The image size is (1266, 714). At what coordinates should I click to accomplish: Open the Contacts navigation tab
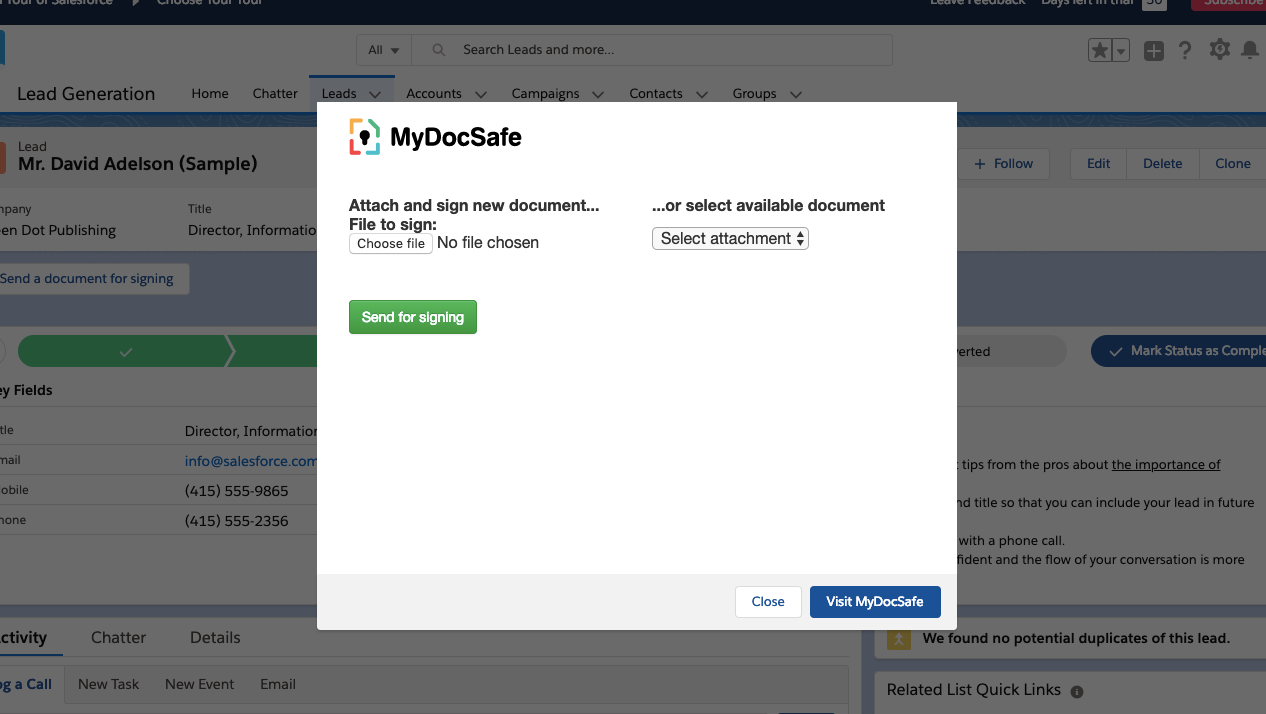point(656,93)
